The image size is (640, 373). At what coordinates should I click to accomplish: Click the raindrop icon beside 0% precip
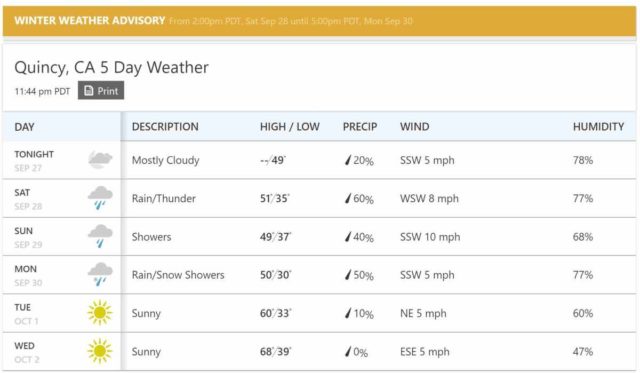348,351
